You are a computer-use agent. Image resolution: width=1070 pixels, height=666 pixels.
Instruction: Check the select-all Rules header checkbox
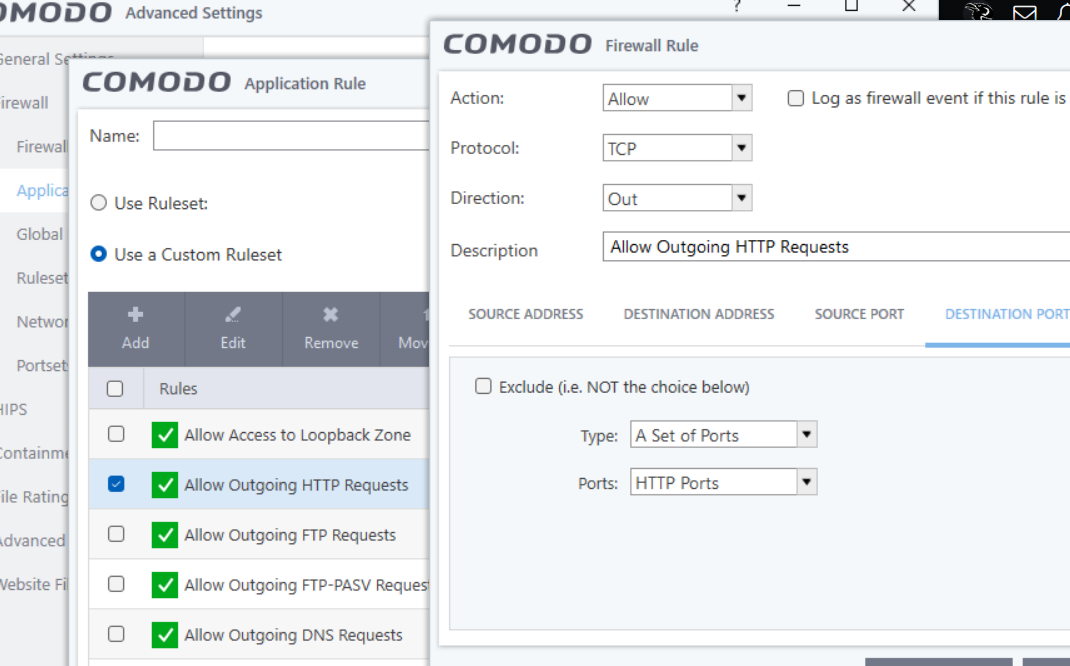click(x=115, y=389)
